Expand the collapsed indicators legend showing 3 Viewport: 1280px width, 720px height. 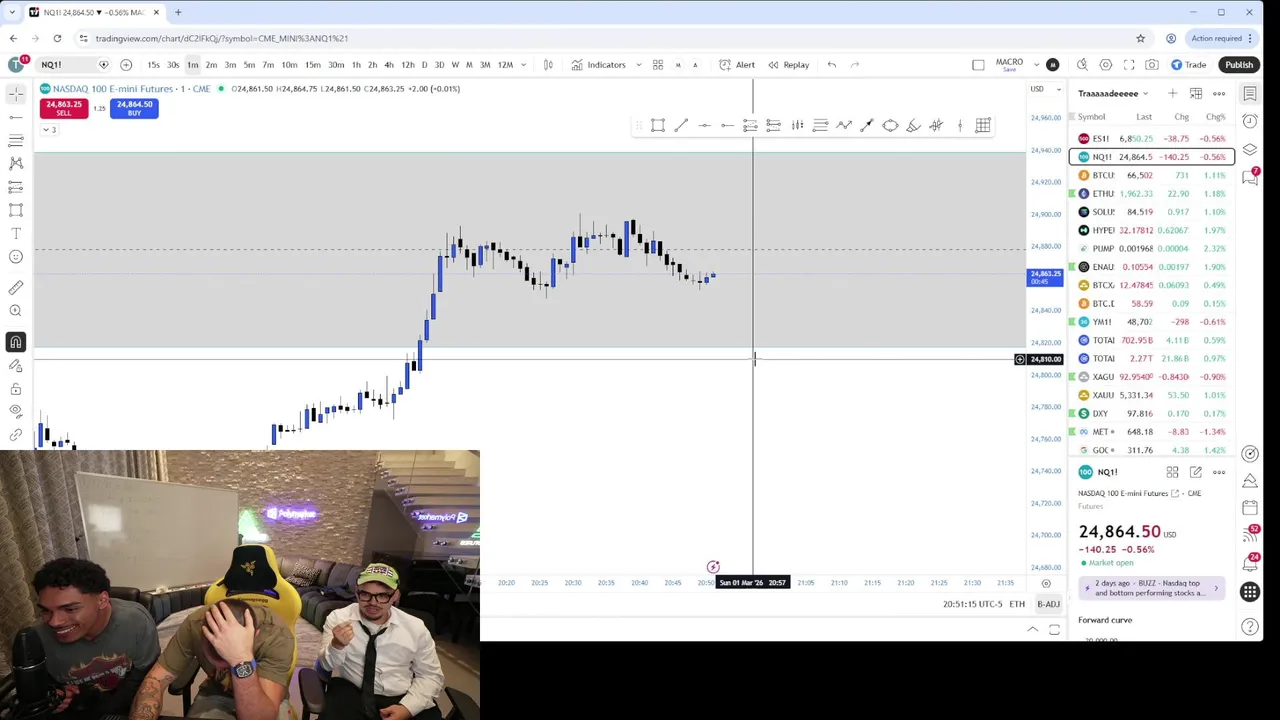[x=48, y=129]
